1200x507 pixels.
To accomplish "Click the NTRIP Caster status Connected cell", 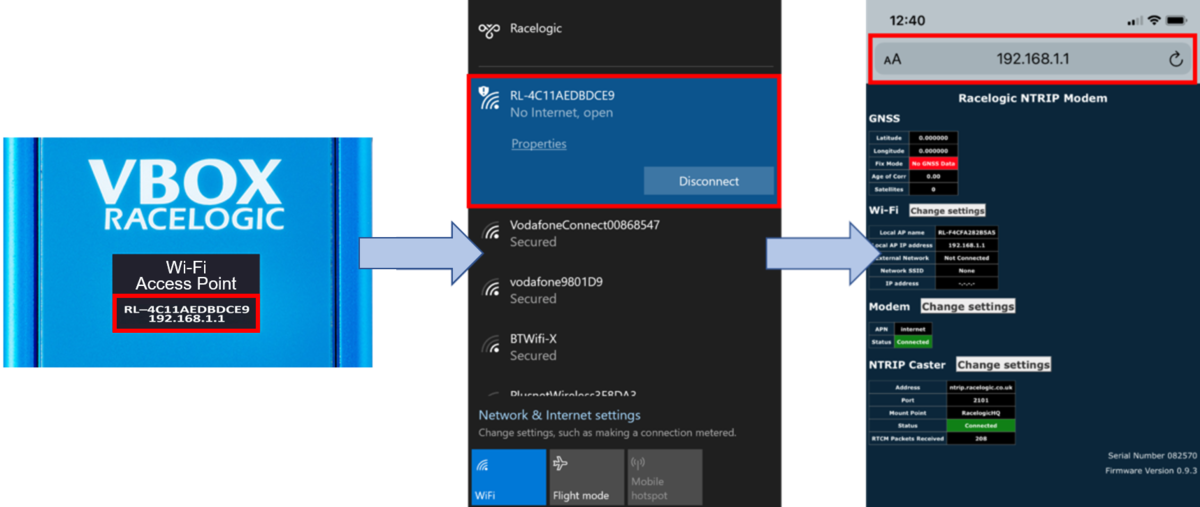I will pyautogui.click(x=981, y=425).
